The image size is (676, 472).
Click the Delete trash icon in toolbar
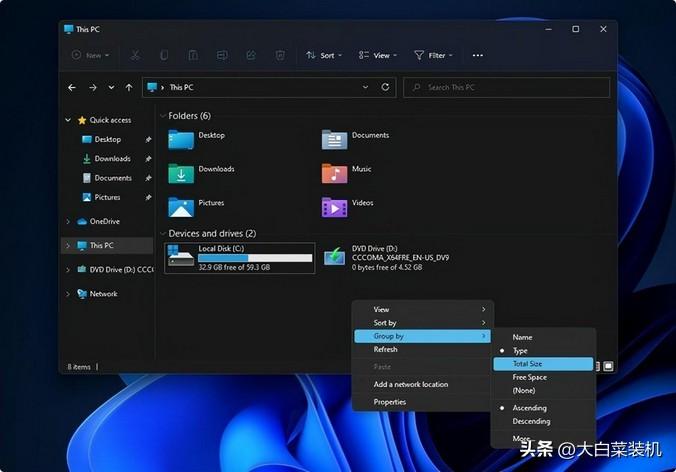pos(280,55)
